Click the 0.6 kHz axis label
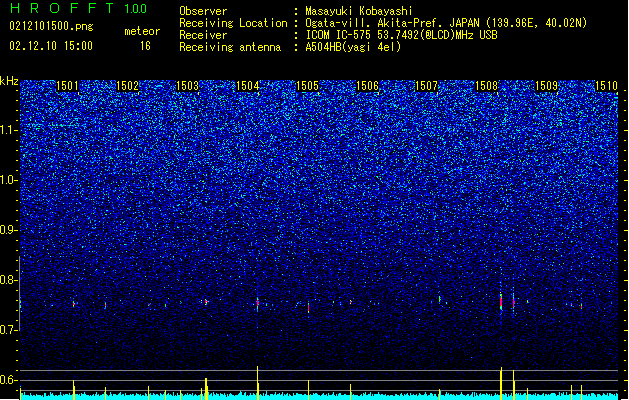629x400 pixels. pos(9,380)
